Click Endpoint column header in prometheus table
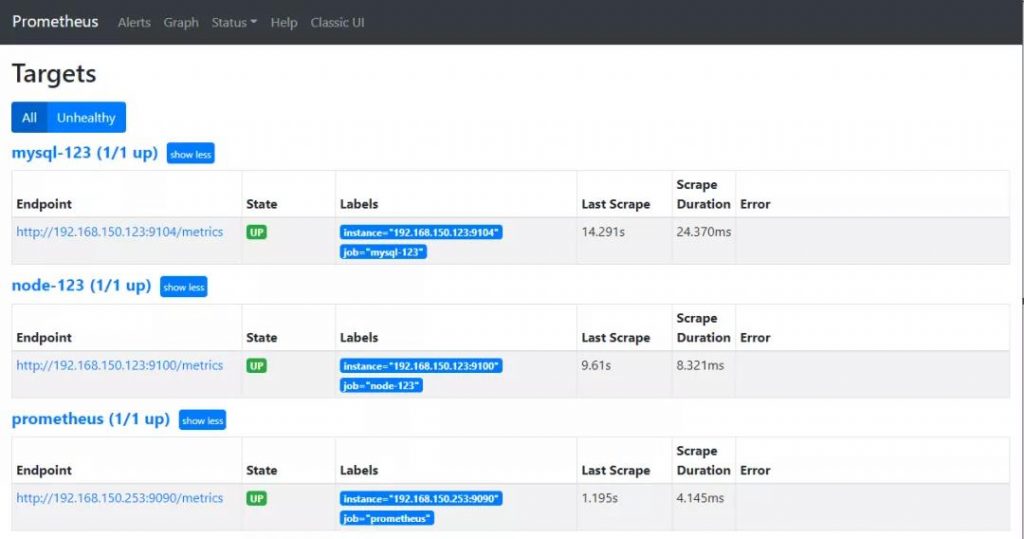This screenshot has width=1024, height=539. [x=44, y=470]
